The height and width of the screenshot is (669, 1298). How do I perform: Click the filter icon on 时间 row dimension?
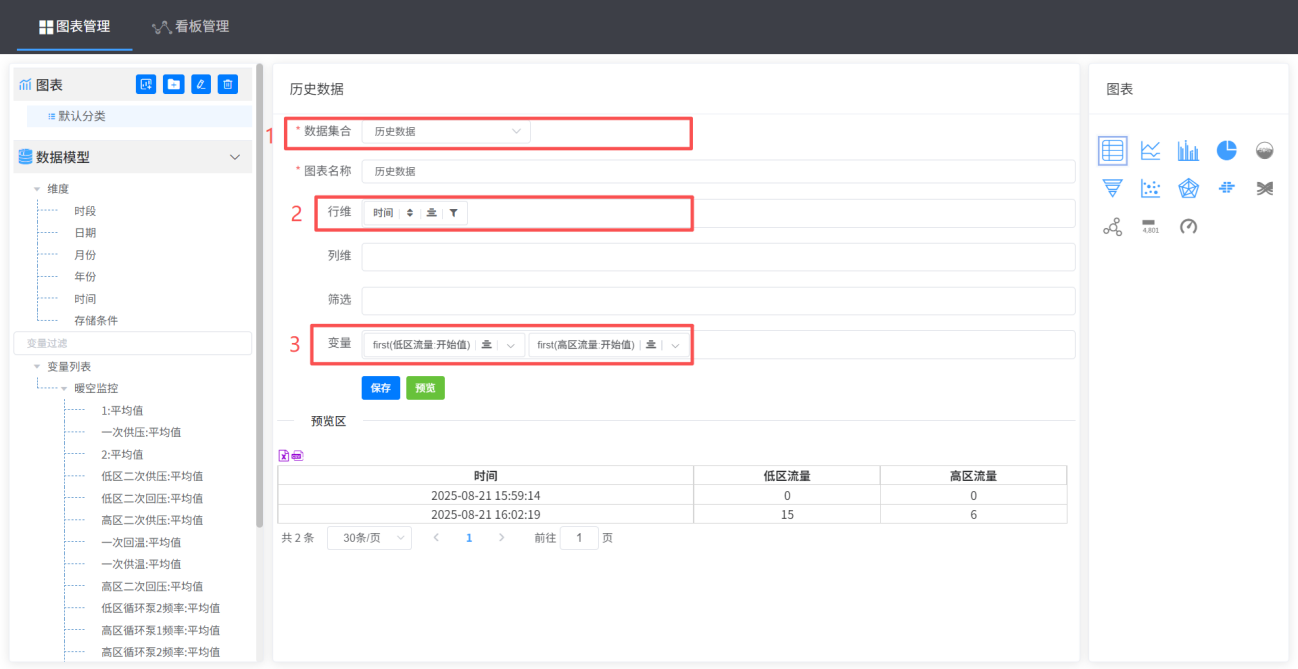click(x=453, y=213)
